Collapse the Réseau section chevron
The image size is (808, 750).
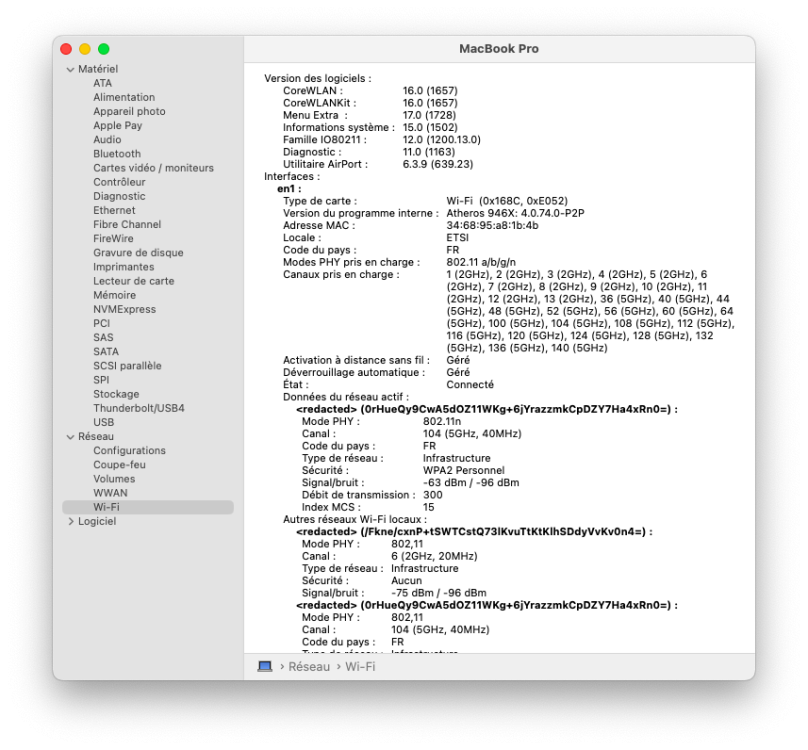point(71,437)
